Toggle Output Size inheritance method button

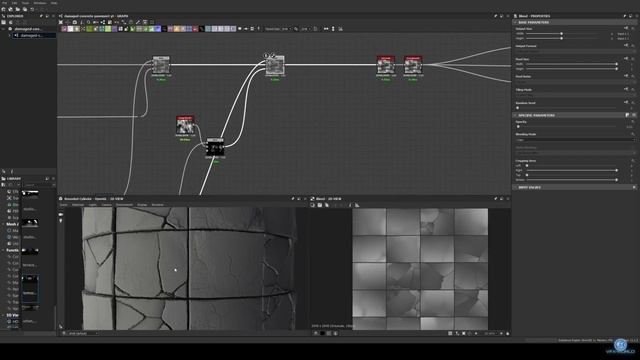tap(626, 29)
